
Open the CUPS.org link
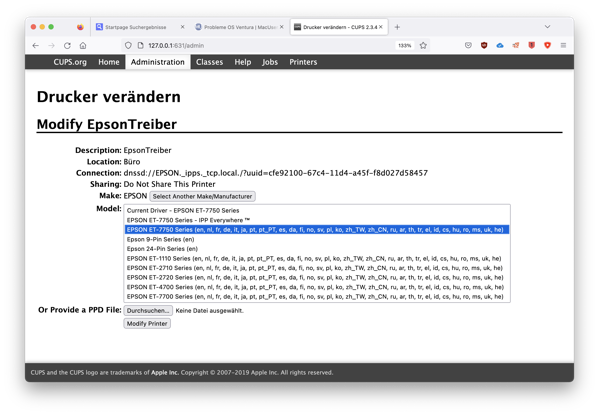click(x=70, y=62)
